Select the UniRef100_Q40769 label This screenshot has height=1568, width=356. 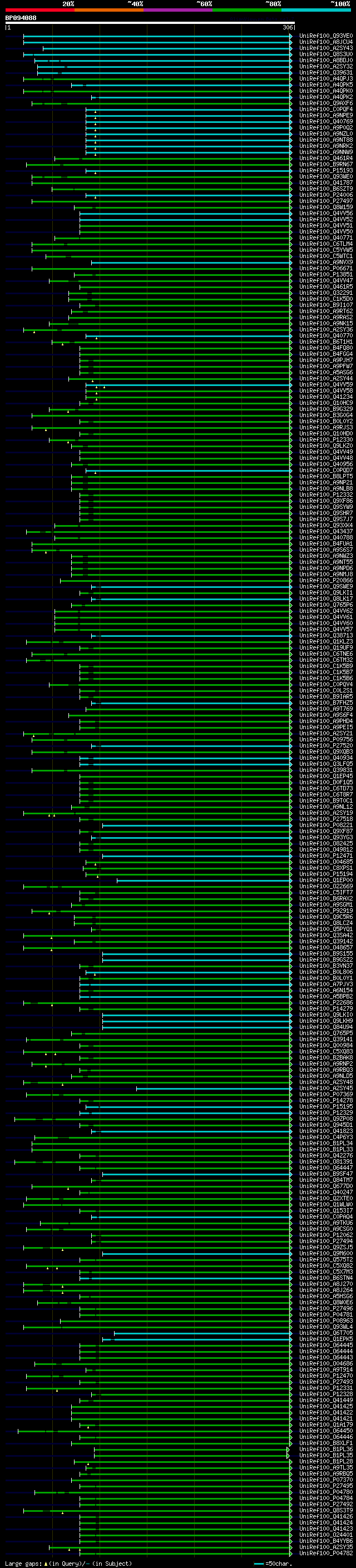[x=326, y=121]
